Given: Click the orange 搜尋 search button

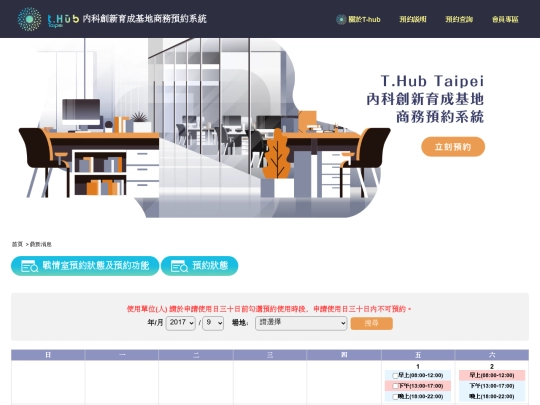Looking at the screenshot, I should click(x=371, y=323).
